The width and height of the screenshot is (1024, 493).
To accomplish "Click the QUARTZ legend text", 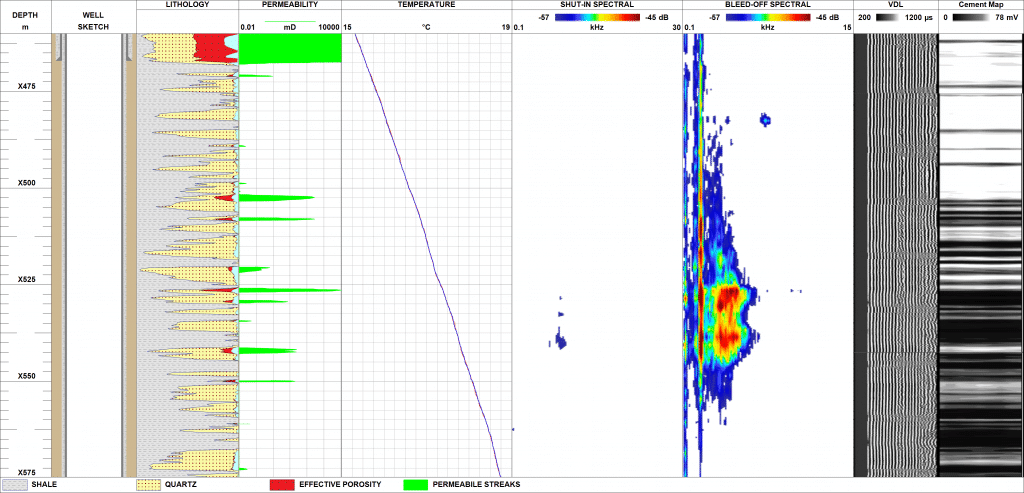I will coord(182,485).
